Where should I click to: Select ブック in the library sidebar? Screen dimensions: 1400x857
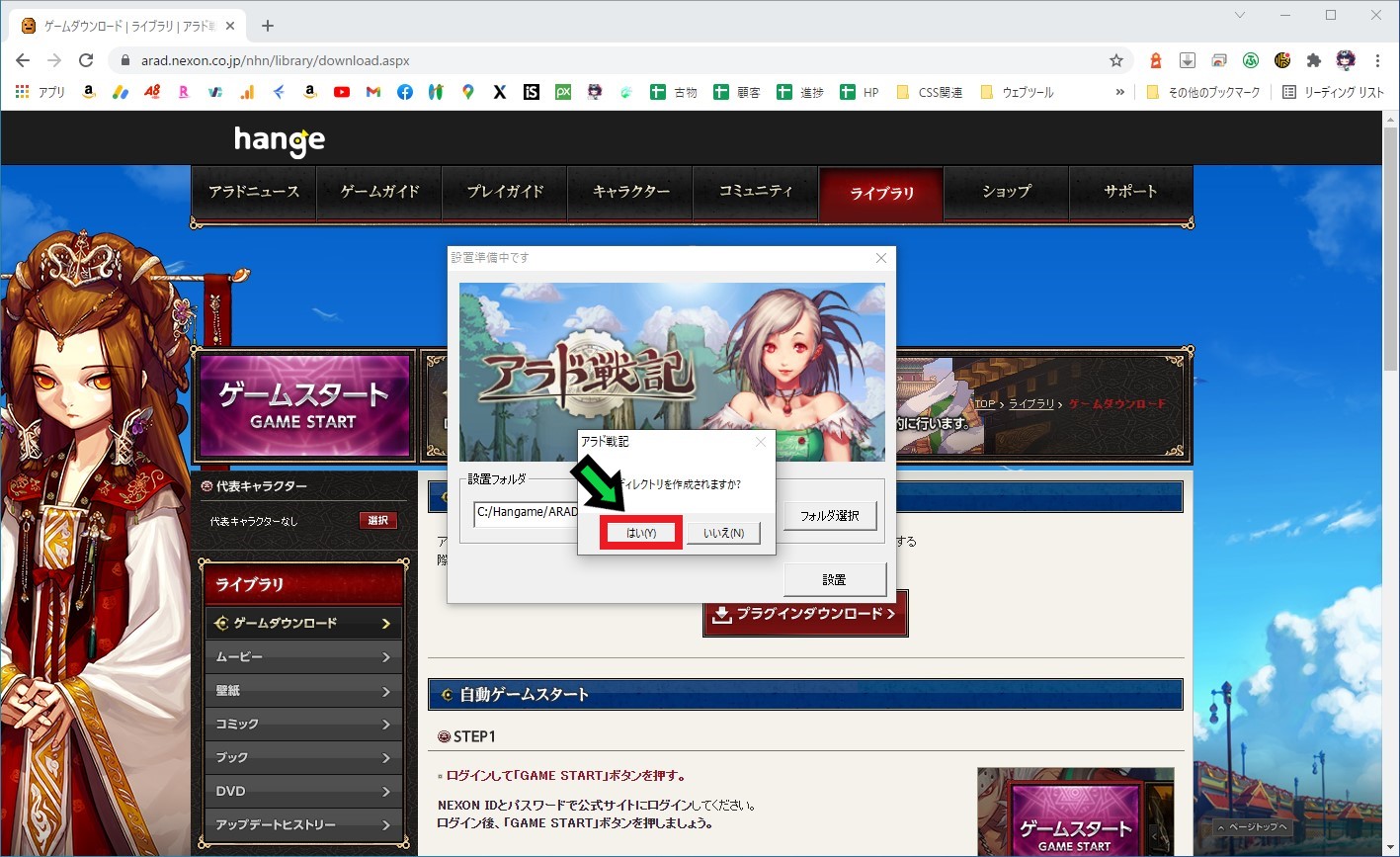[x=303, y=758]
